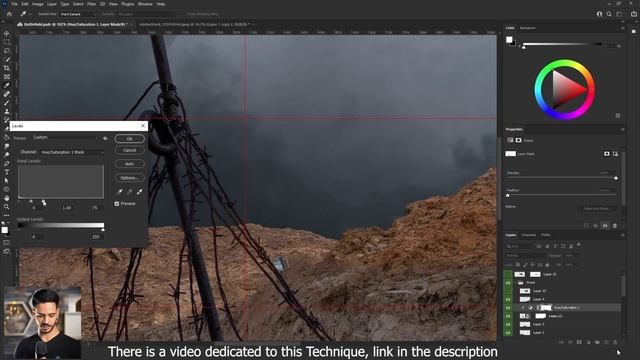Click the Feather slider handle
Image resolution: width=640 pixels, height=360 pixels.
(508, 196)
